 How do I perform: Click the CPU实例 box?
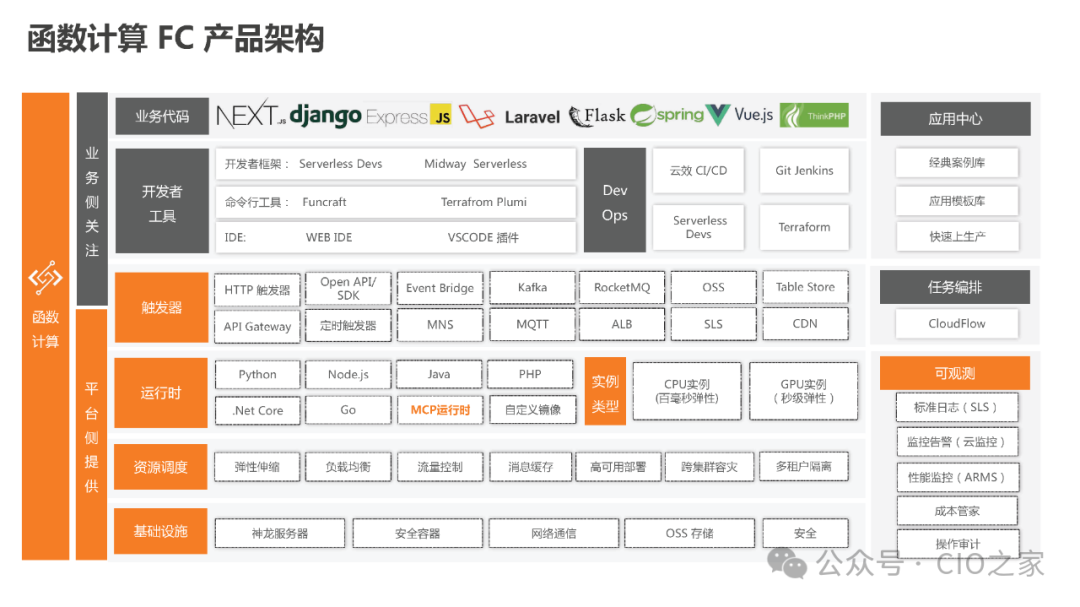coord(687,391)
